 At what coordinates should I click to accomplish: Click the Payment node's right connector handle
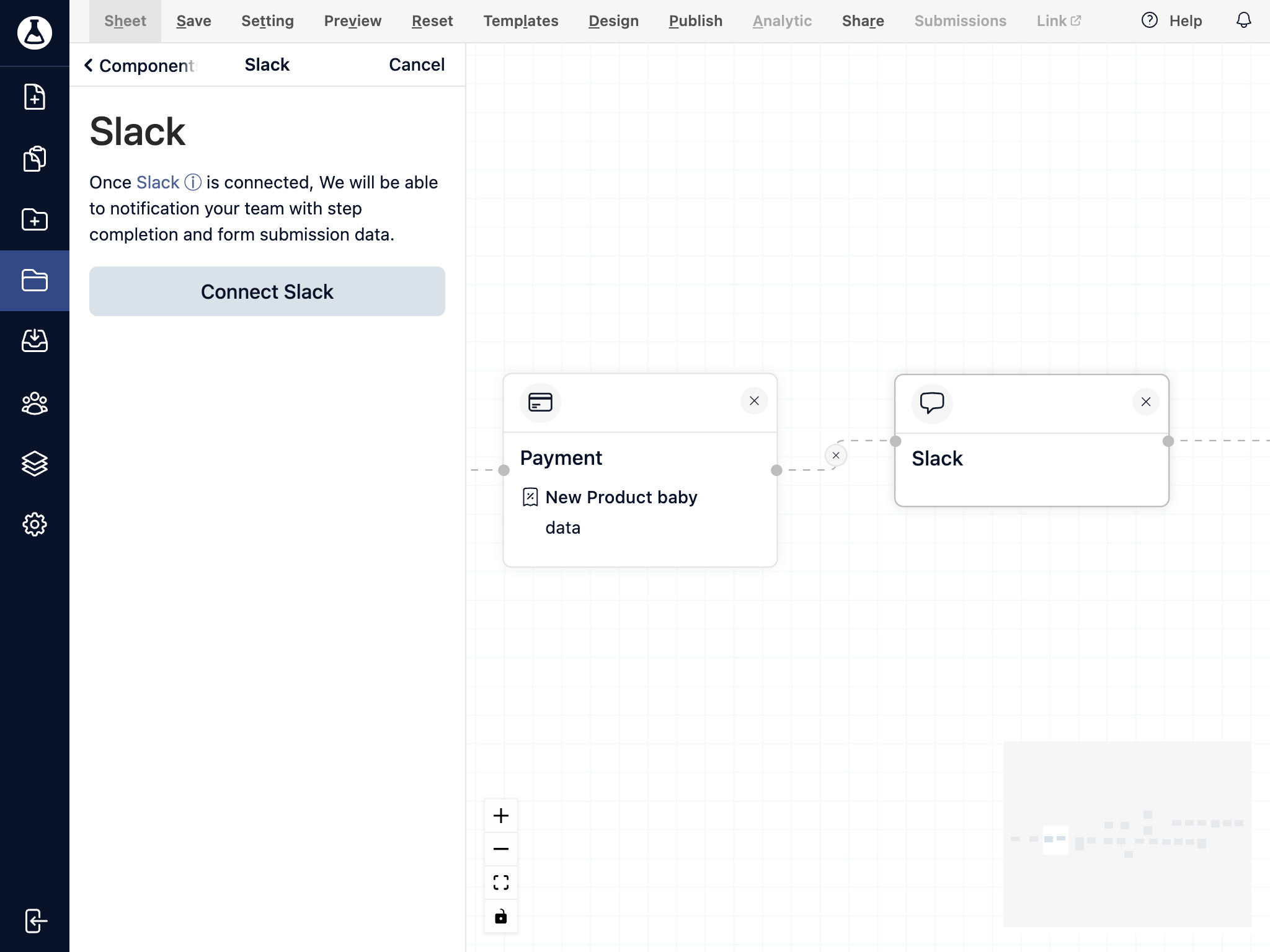776,470
